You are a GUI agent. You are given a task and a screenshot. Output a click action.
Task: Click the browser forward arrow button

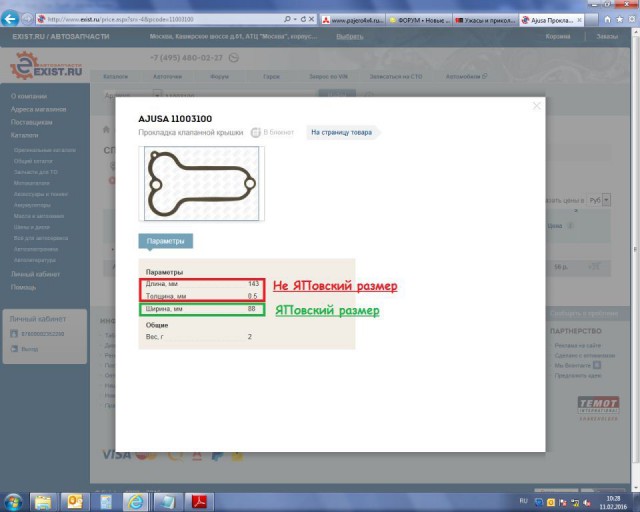(x=27, y=19)
